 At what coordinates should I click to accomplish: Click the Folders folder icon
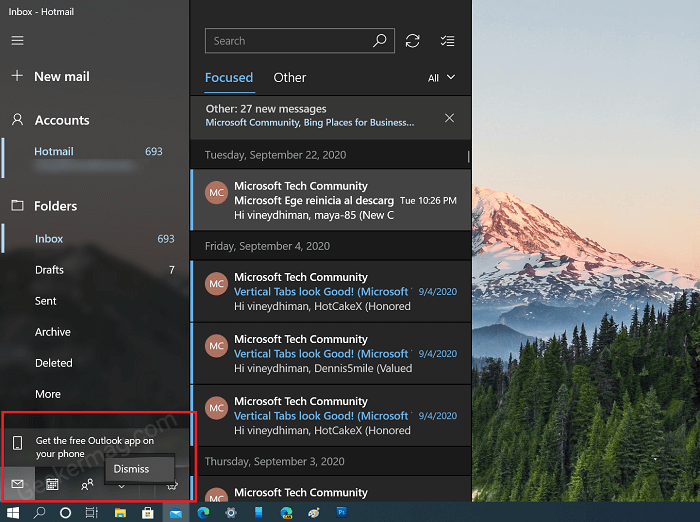click(17, 205)
